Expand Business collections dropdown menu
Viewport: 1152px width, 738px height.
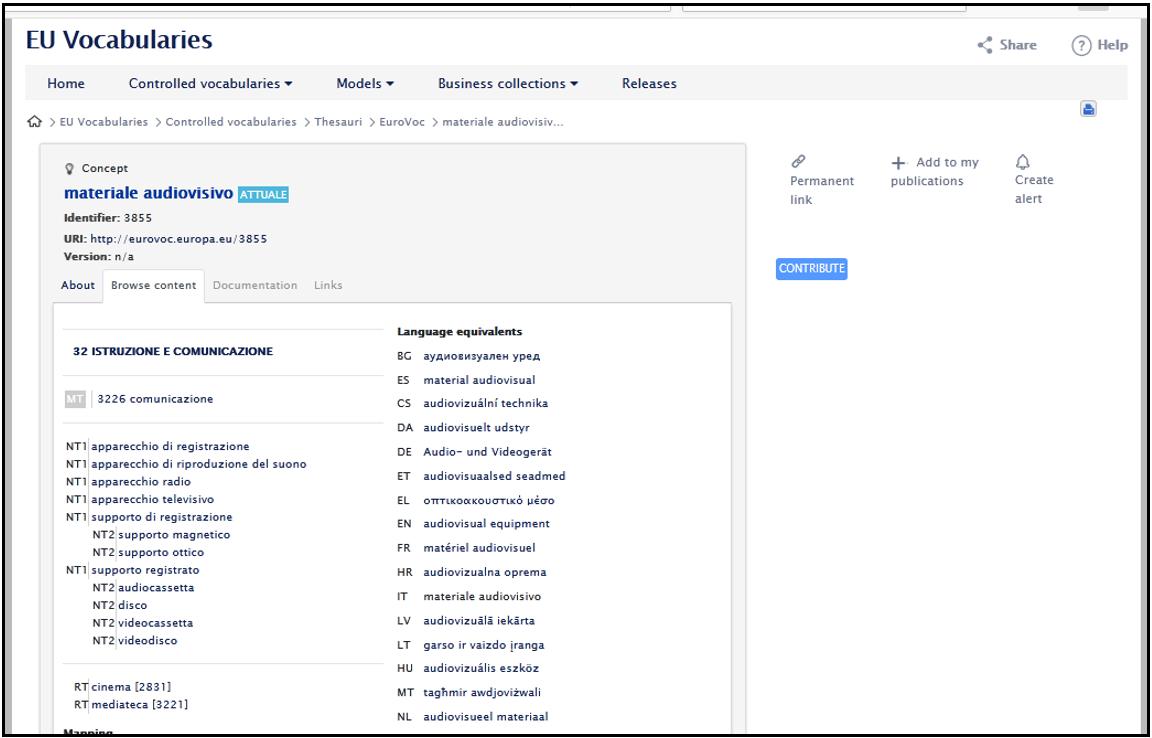pyautogui.click(x=508, y=84)
